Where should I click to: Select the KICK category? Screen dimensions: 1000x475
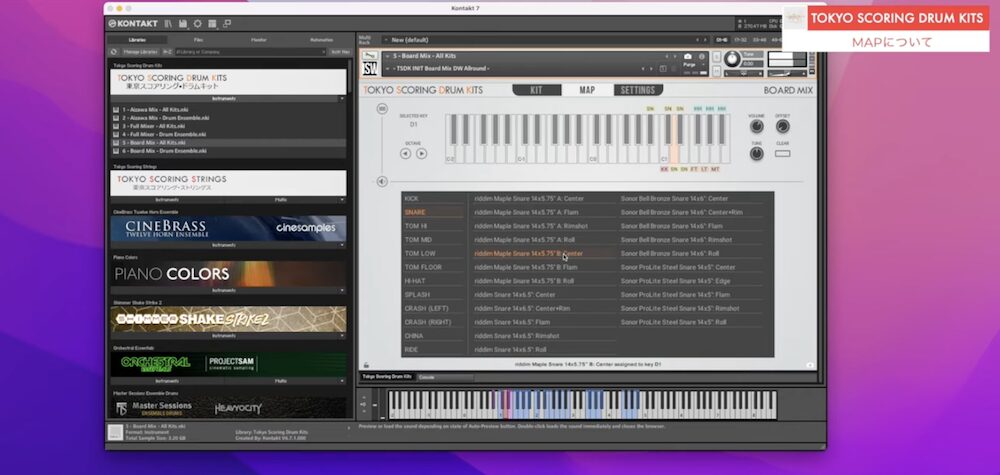point(434,199)
